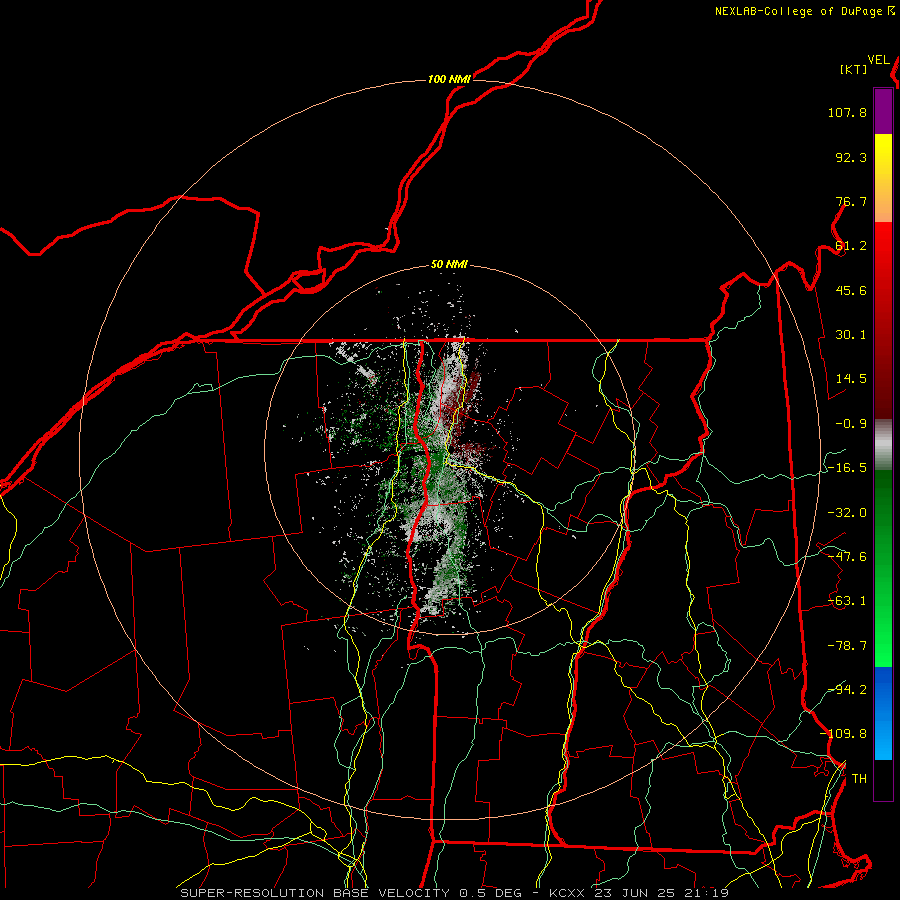Click the -94.2 value on velocity scale
The height and width of the screenshot is (900, 900).
tap(847, 690)
